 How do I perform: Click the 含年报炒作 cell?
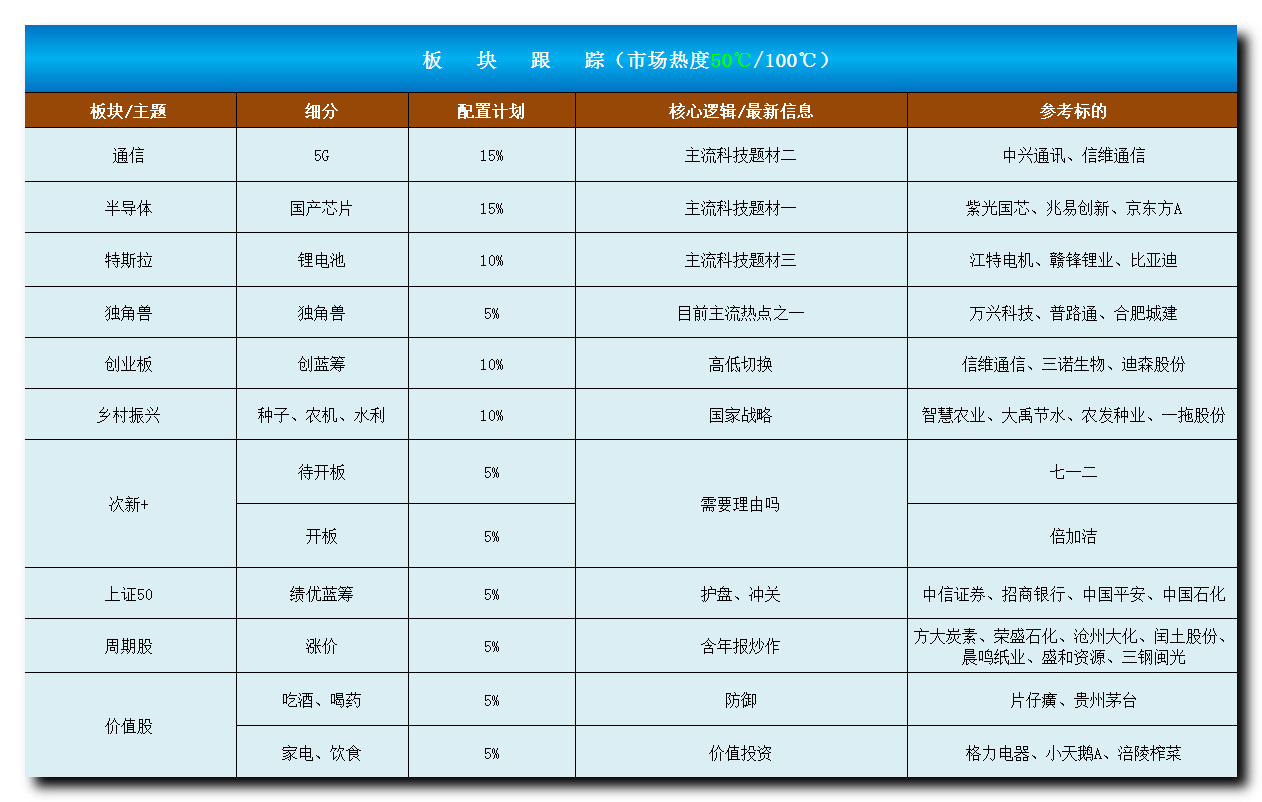pos(741,646)
